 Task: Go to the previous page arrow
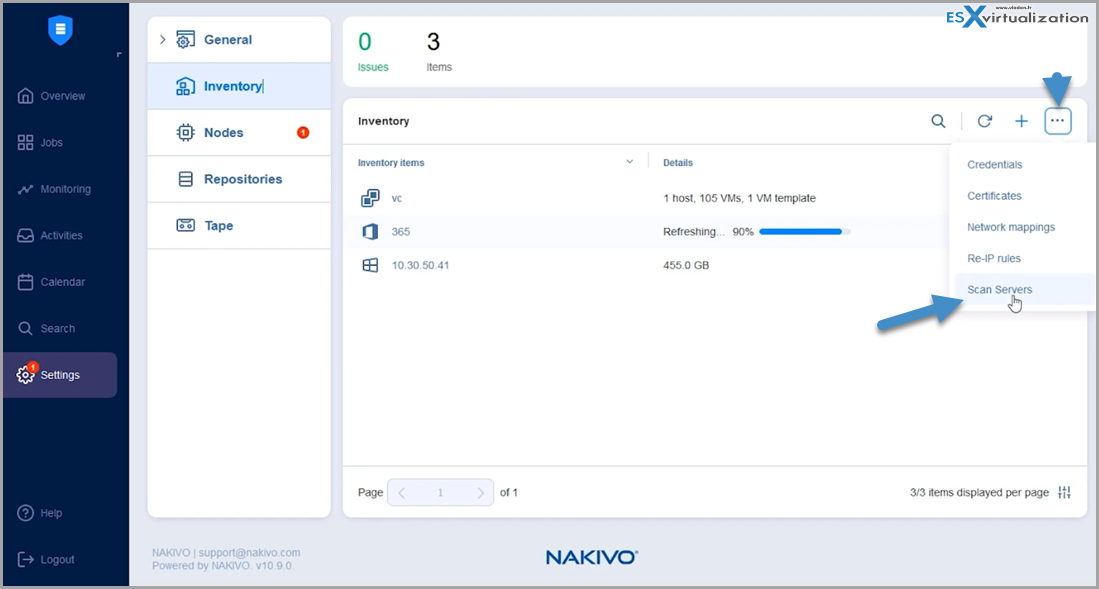click(x=402, y=493)
